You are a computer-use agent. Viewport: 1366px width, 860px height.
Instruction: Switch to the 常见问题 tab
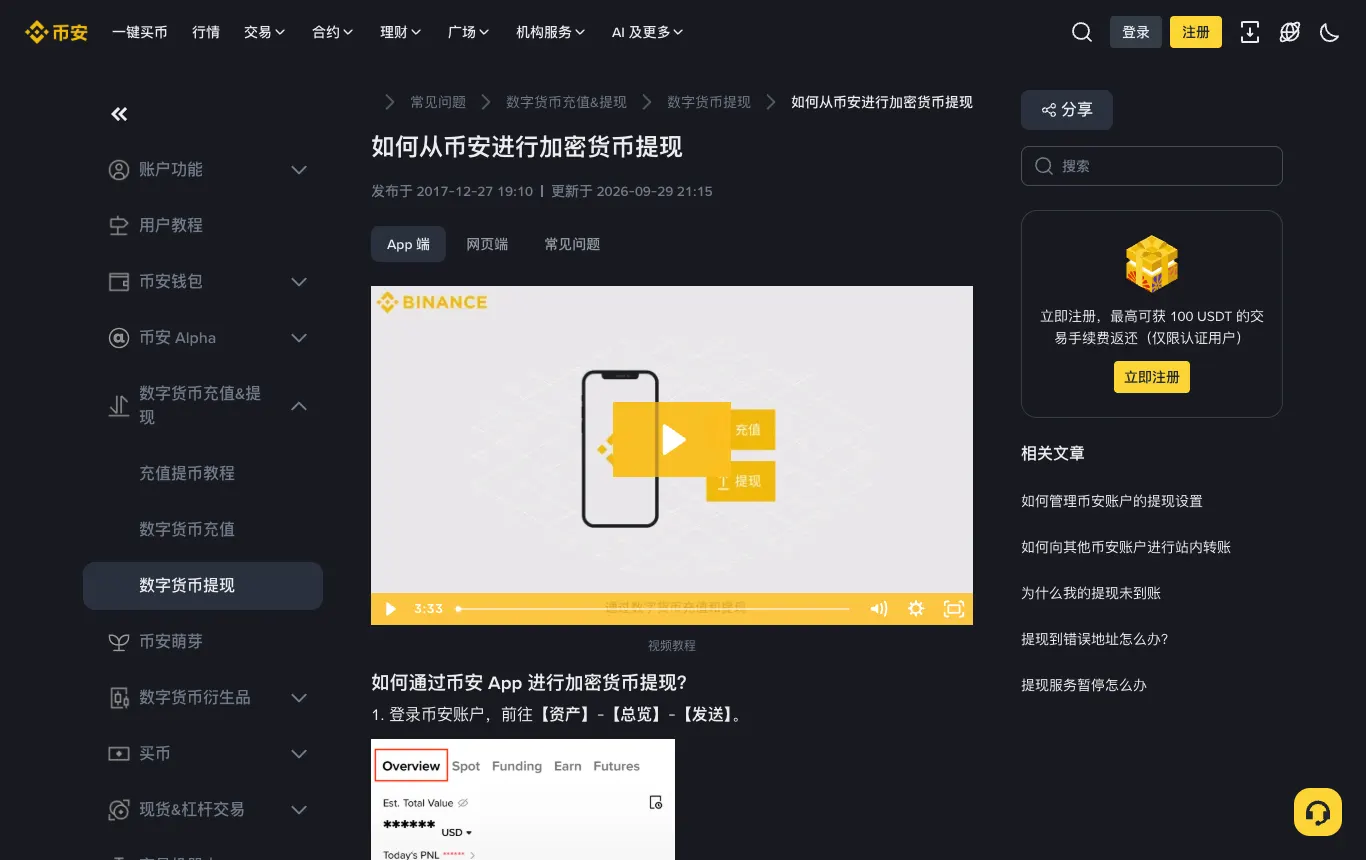click(x=572, y=244)
